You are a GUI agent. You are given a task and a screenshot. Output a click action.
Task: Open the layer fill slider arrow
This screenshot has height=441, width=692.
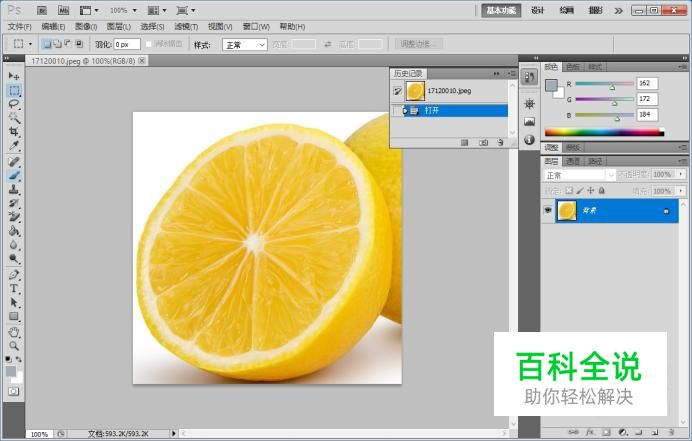point(681,191)
